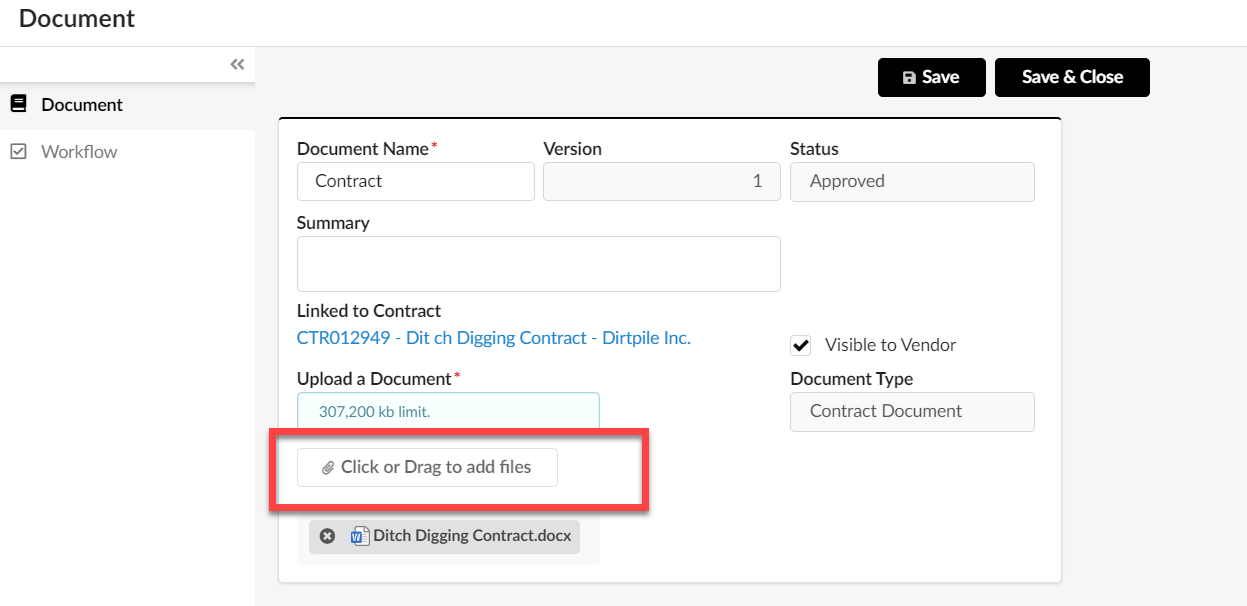
Task: Open the Ditch Digging Contract.docx file name
Action: [472, 536]
